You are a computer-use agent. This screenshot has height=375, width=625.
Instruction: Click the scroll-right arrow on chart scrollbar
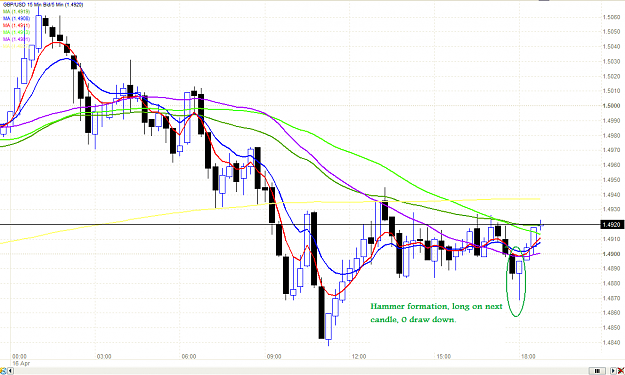(613, 371)
